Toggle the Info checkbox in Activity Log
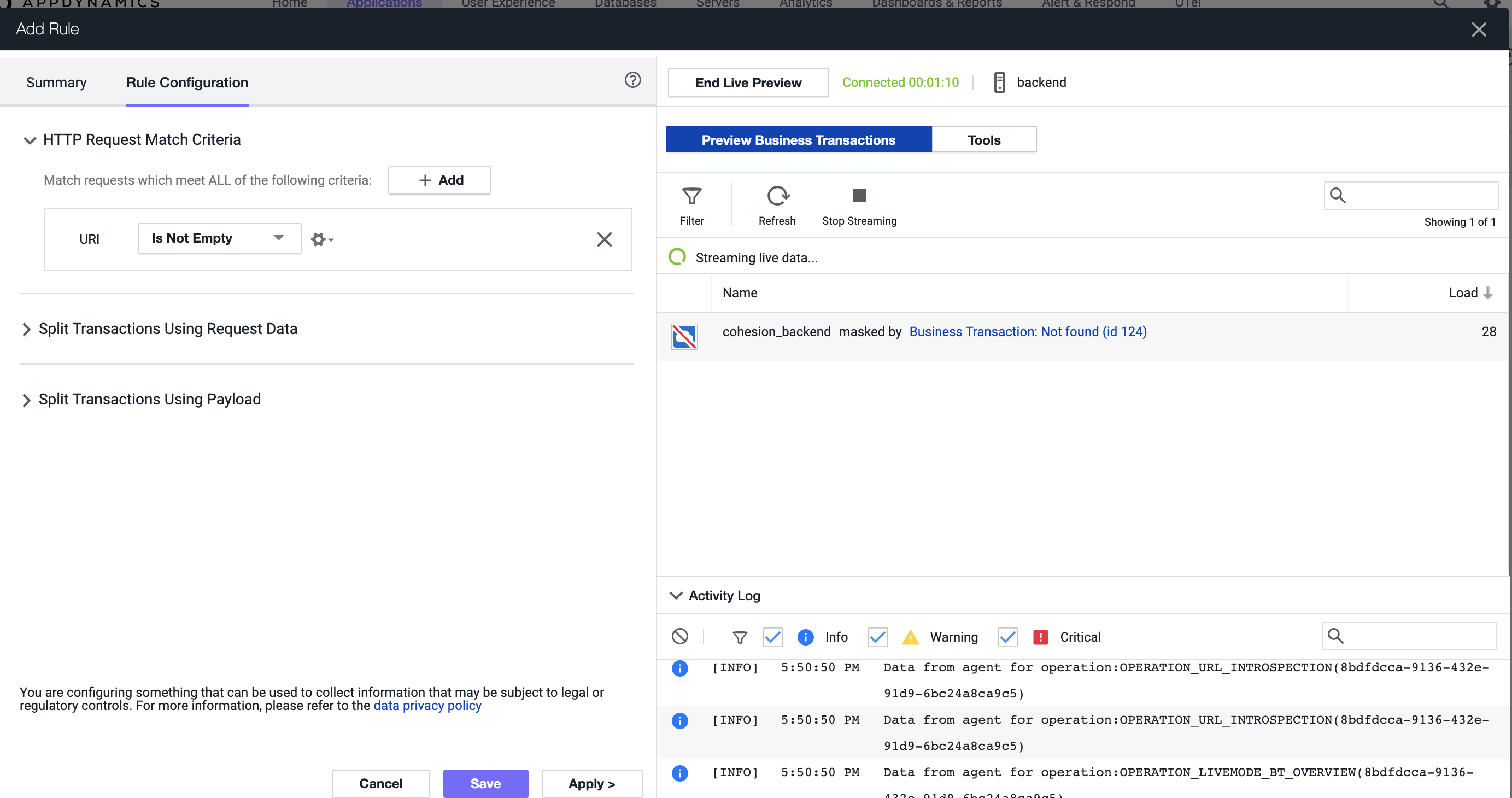 click(x=773, y=637)
